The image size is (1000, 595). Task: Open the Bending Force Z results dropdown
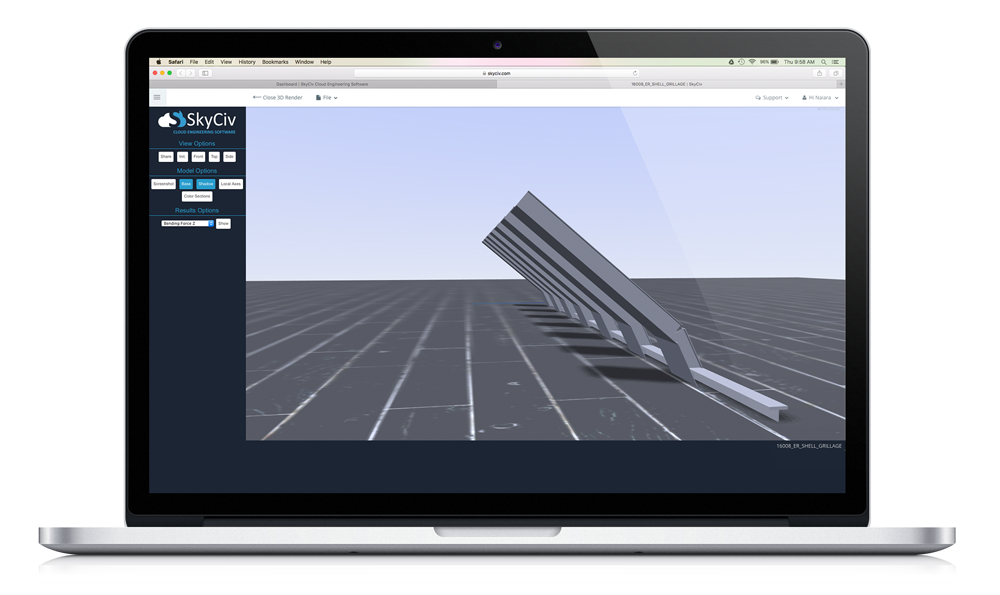(x=188, y=223)
